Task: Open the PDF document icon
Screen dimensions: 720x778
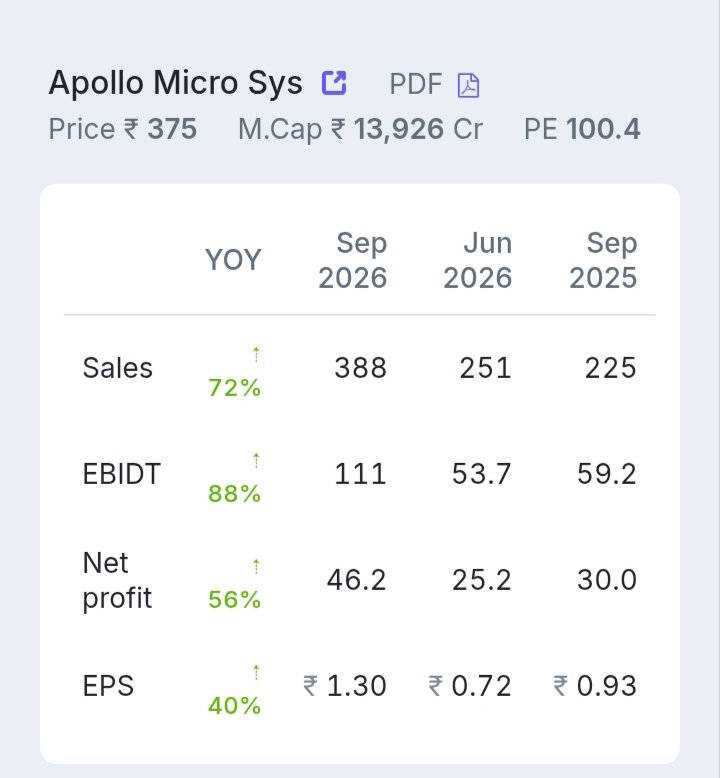Action: click(468, 85)
